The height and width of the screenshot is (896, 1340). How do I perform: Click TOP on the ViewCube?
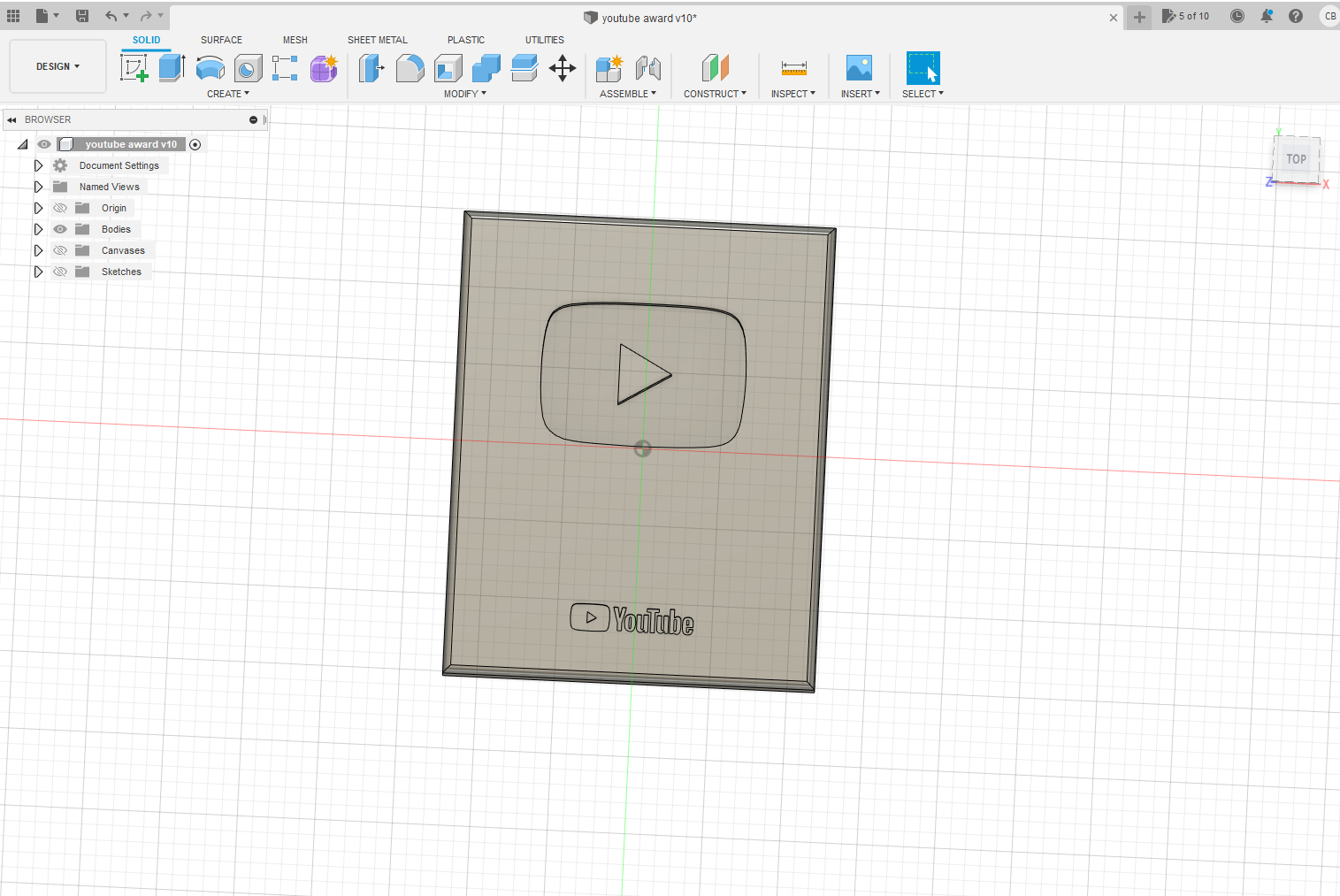tap(1296, 159)
